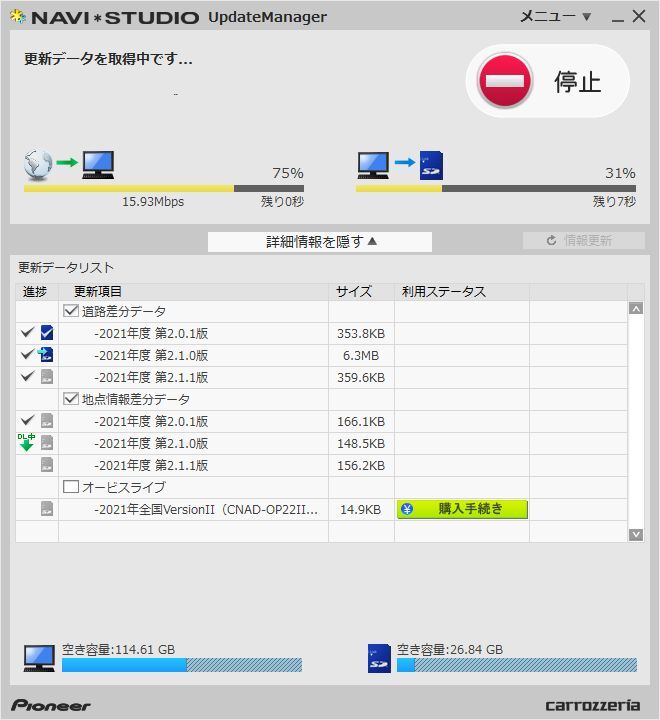
Task: Click the NAVI STUDIO logo icon
Action: [x=18, y=17]
